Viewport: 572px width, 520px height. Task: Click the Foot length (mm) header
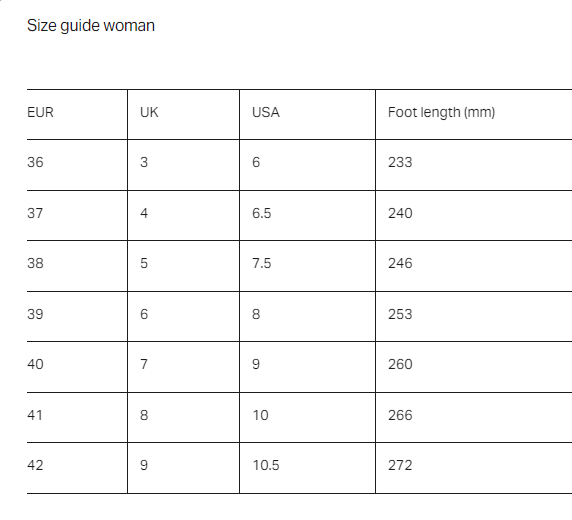474,114
